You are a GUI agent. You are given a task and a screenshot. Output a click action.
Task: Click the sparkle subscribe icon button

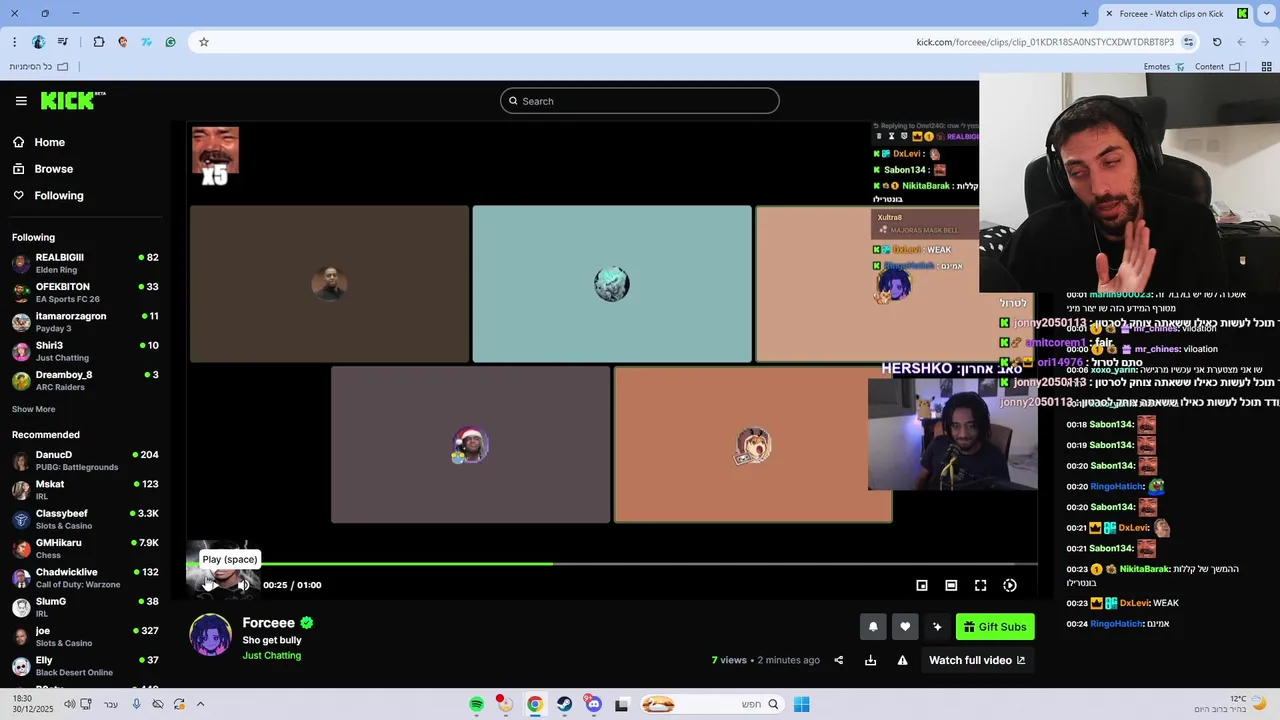[x=937, y=627]
